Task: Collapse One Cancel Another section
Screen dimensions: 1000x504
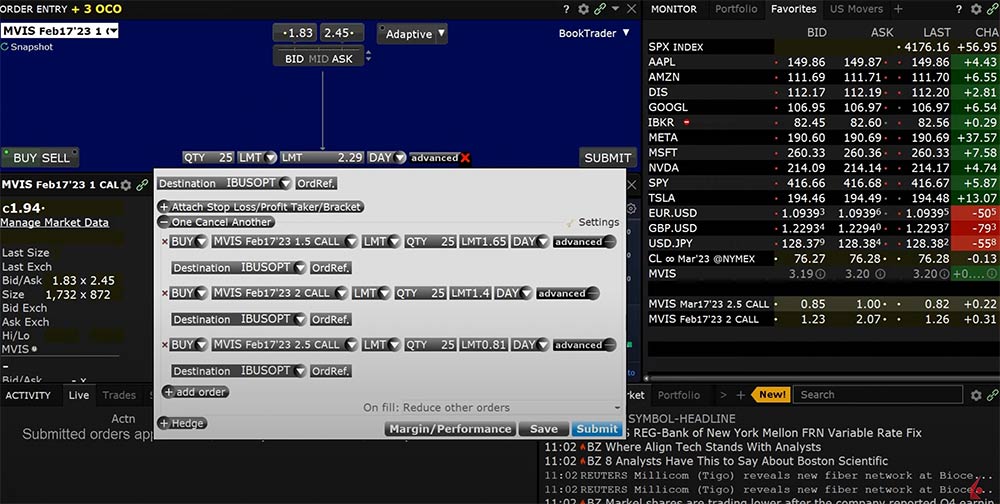Action: (164, 222)
